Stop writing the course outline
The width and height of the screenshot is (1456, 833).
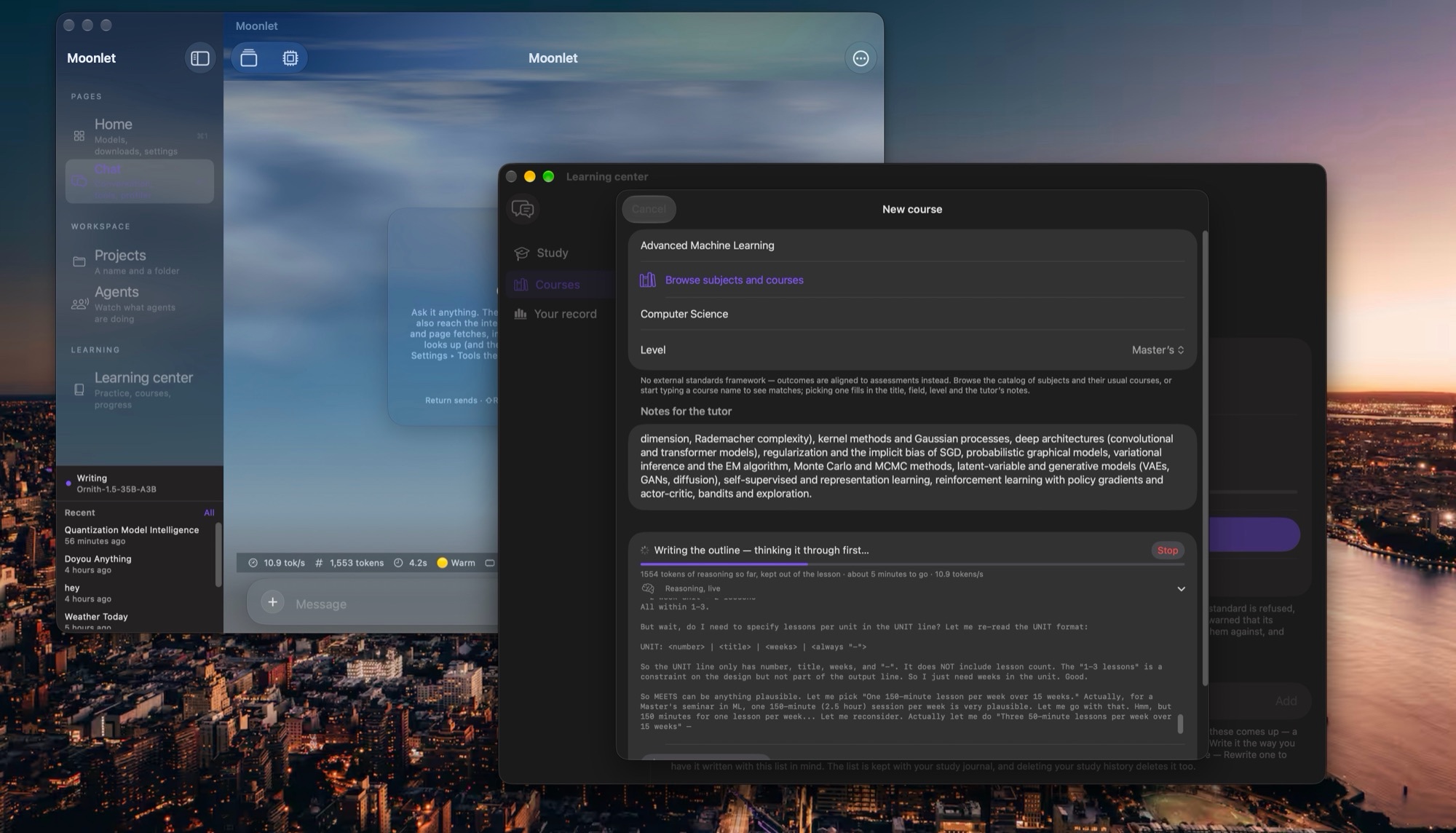1167,550
